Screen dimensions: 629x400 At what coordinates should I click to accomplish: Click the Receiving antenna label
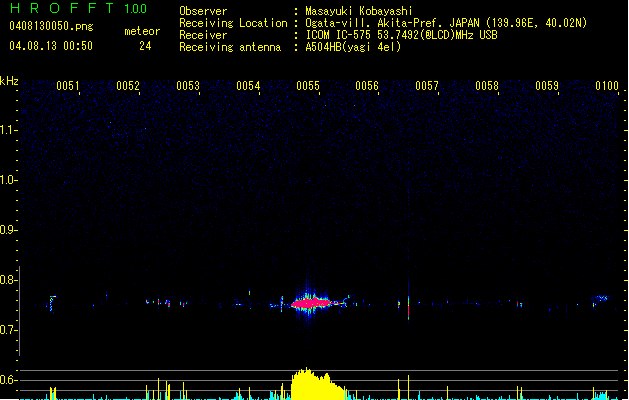point(230,47)
